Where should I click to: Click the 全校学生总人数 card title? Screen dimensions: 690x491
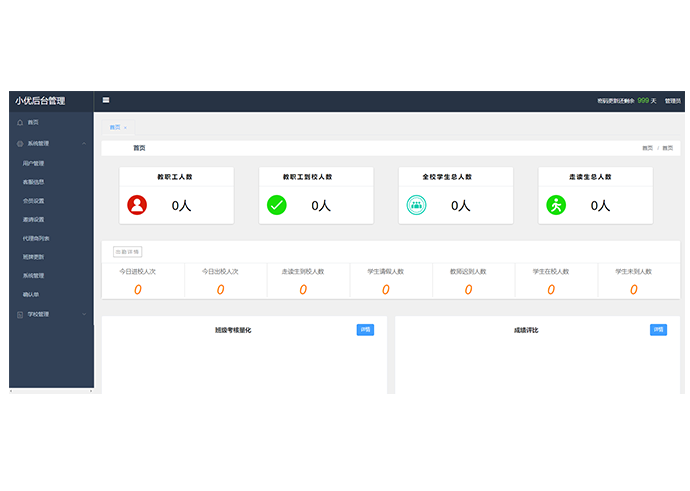447,177
